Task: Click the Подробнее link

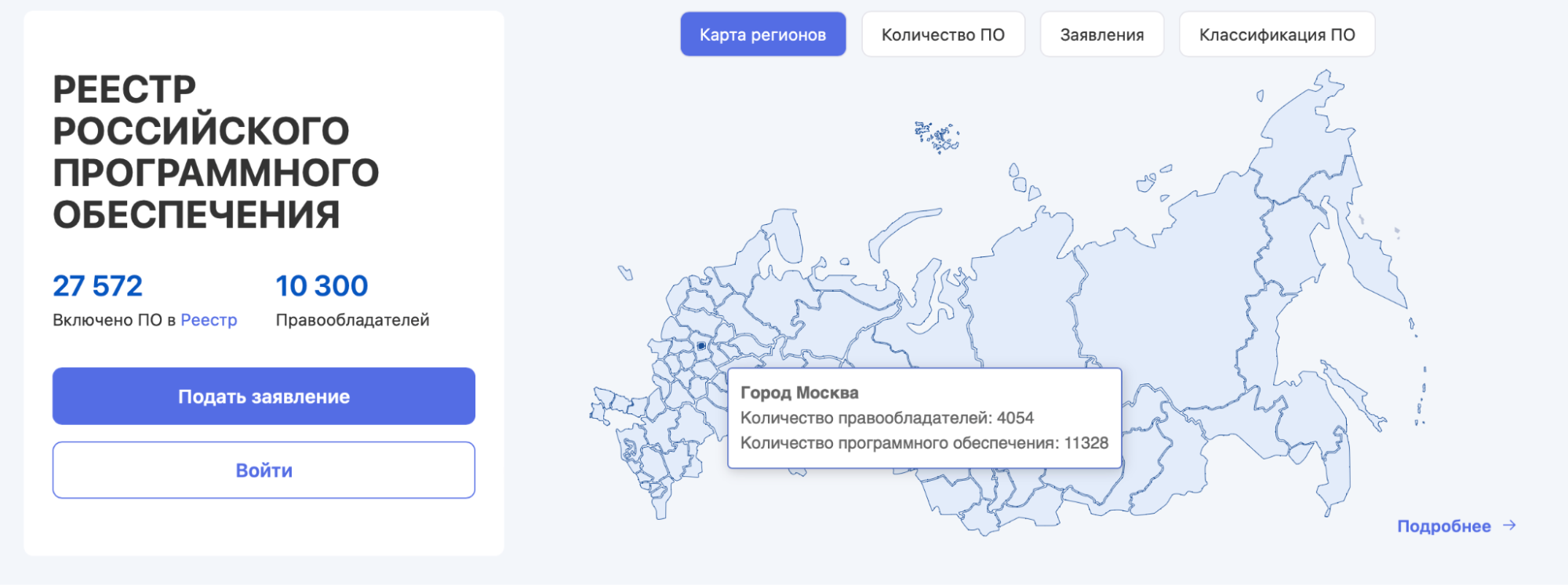Action: tap(1443, 526)
